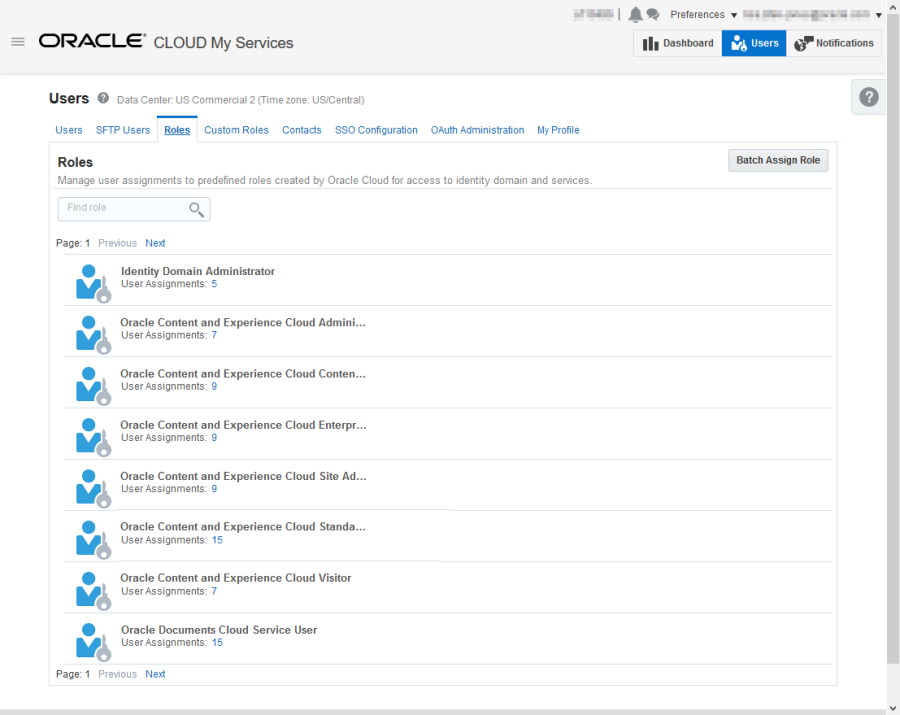Open the Notifications page
Image resolution: width=900 pixels, height=715 pixels.
pyautogui.click(x=833, y=43)
